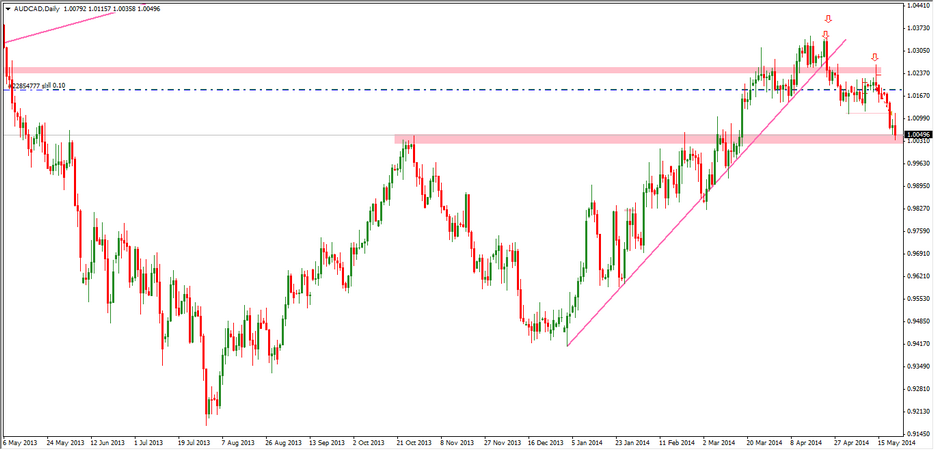Click the 5 Jan 2014 date label

587,441
